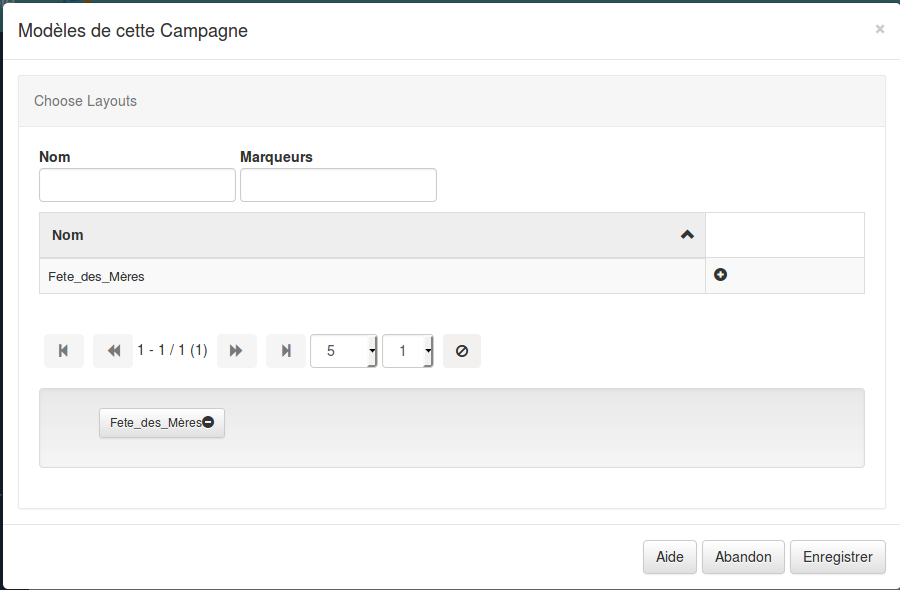900x590 pixels.
Task: Click the Nom column header label
Action: 68,236
